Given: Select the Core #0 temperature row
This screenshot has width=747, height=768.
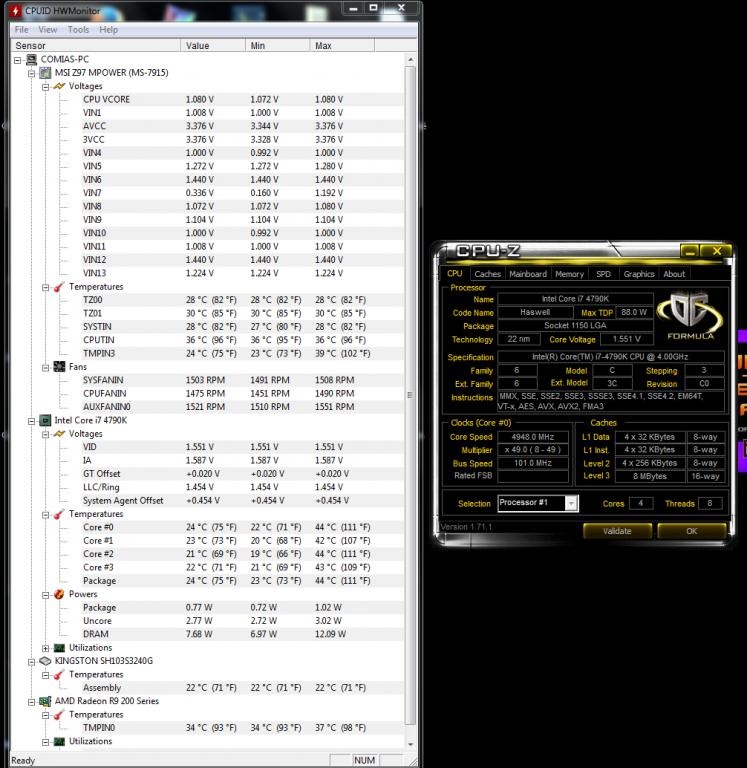Looking at the screenshot, I should (x=242, y=528).
